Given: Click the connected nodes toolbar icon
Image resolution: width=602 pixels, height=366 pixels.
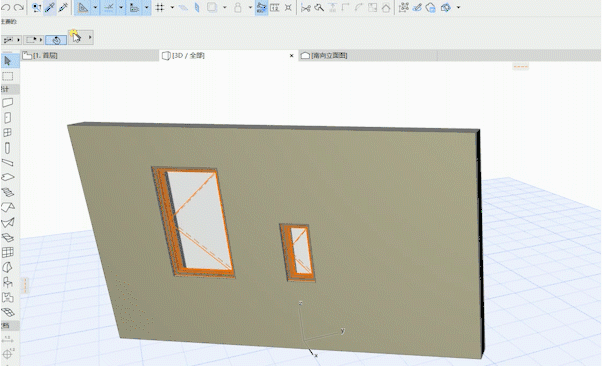Looking at the screenshot, I should coord(404,7).
